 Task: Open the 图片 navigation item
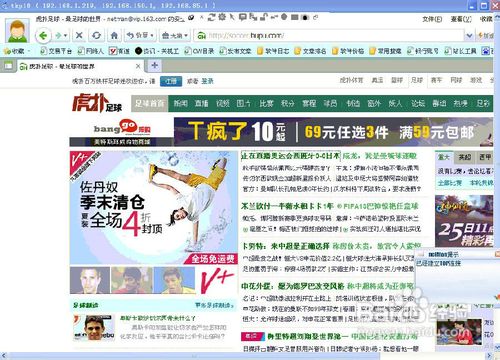coord(244,103)
